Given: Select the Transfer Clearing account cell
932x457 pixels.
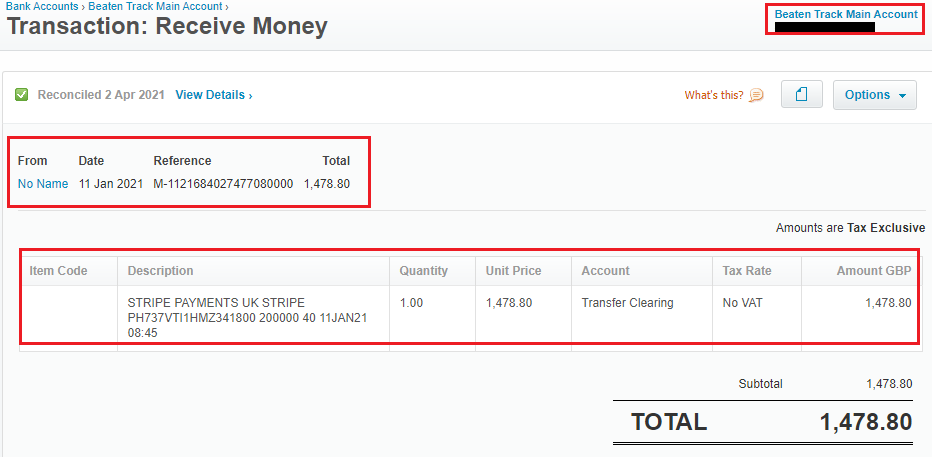Looking at the screenshot, I should (x=642, y=315).
